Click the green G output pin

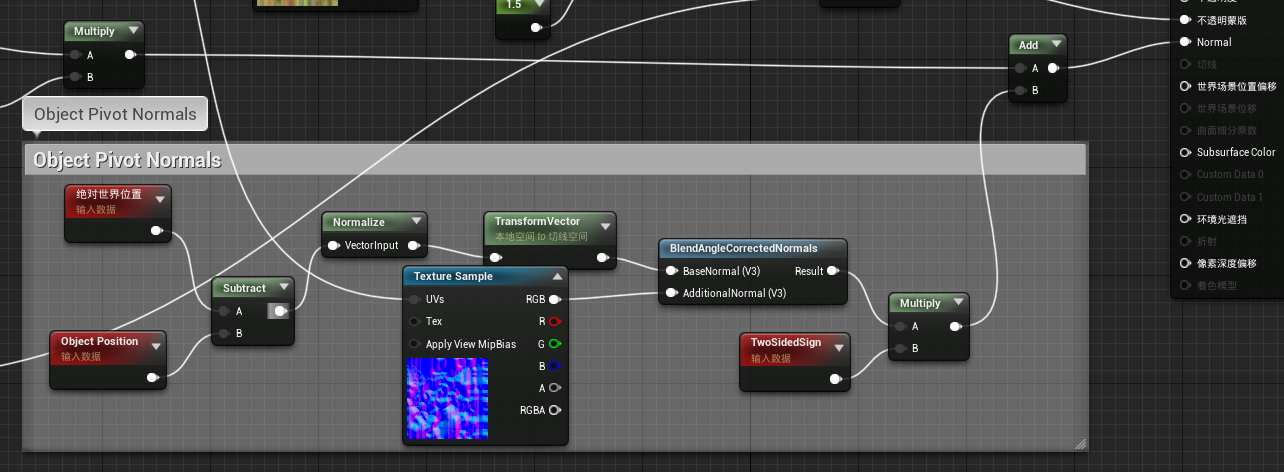click(x=555, y=344)
